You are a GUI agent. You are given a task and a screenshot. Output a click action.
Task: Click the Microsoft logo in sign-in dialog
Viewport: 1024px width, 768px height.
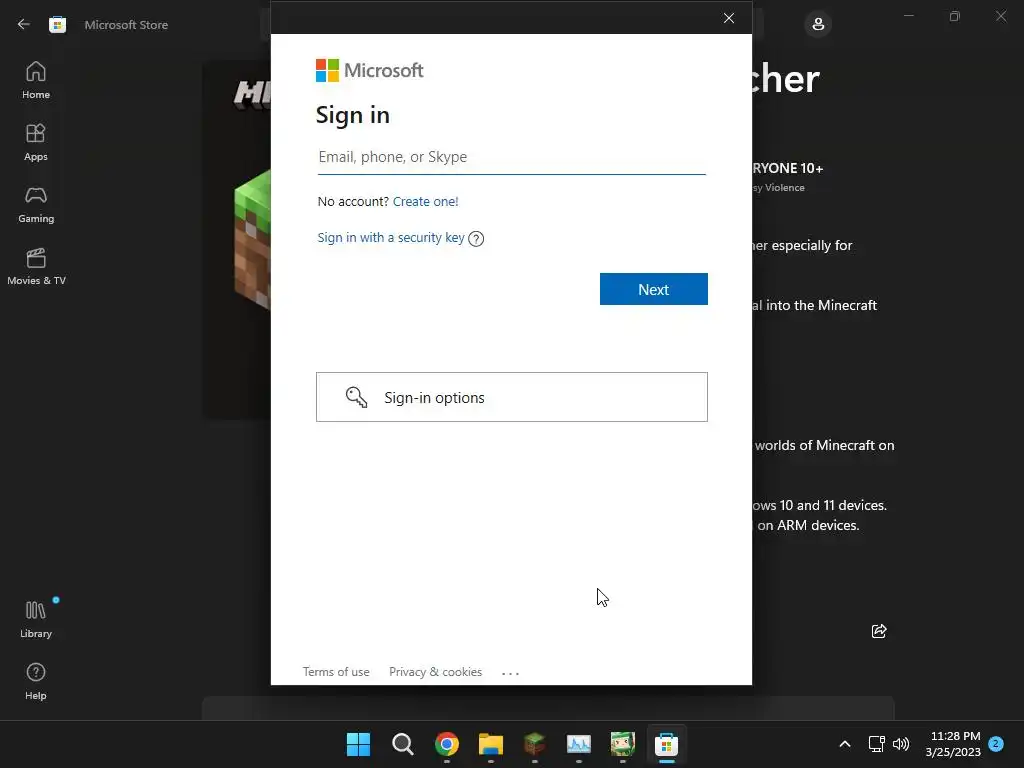point(370,71)
